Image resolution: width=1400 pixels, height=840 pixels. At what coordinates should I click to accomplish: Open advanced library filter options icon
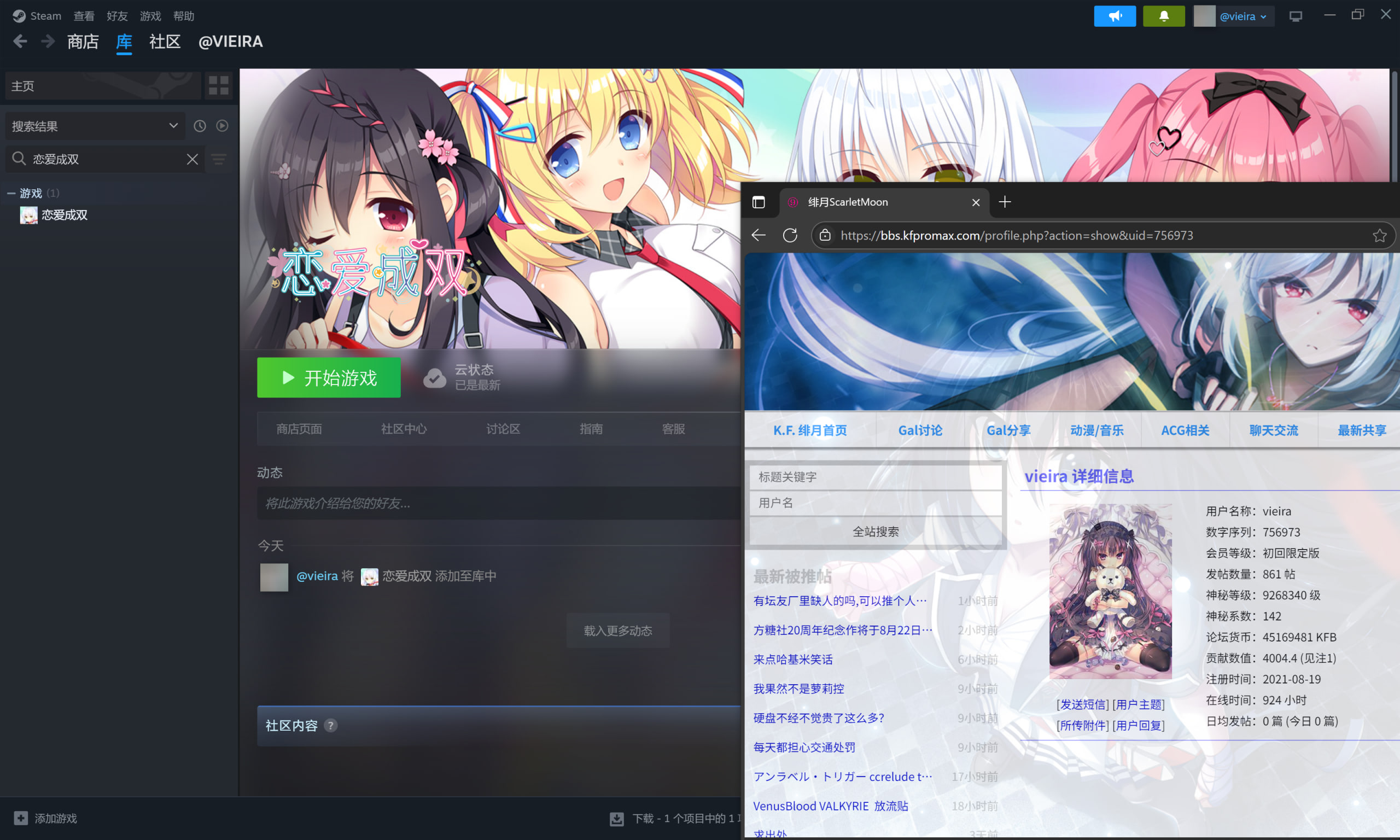[x=219, y=159]
